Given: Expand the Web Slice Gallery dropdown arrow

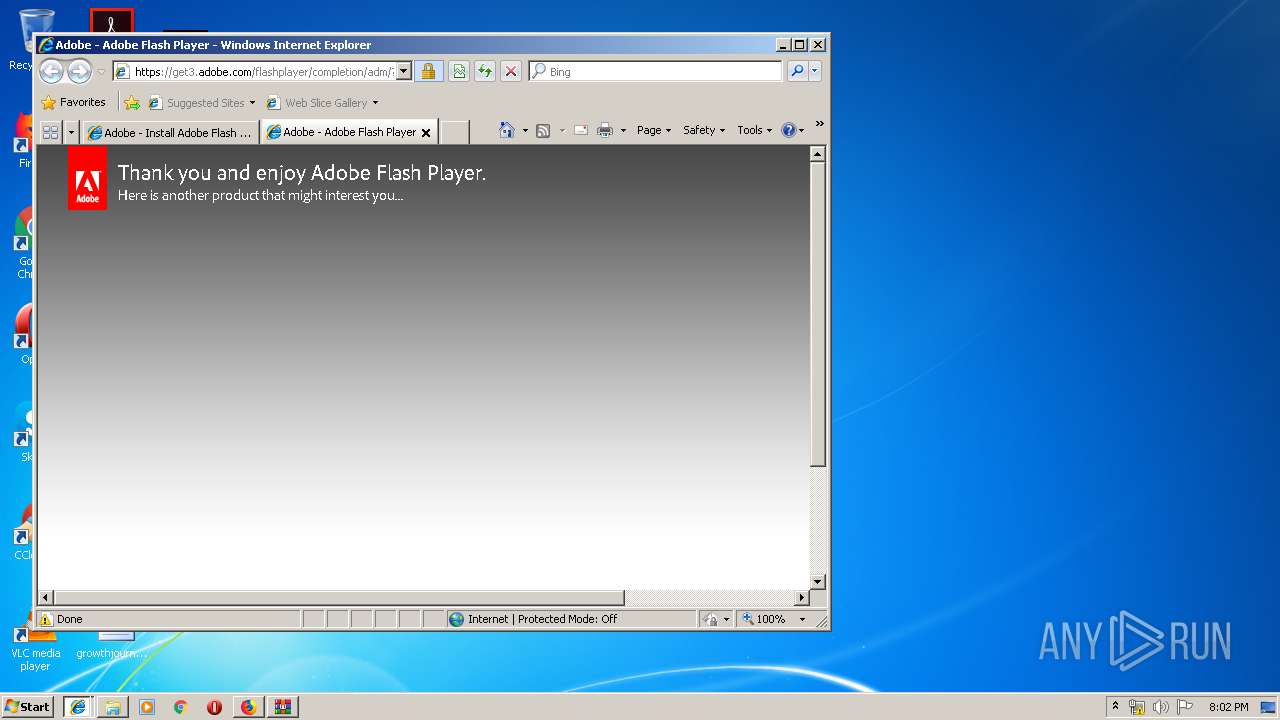Looking at the screenshot, I should pyautogui.click(x=376, y=103).
